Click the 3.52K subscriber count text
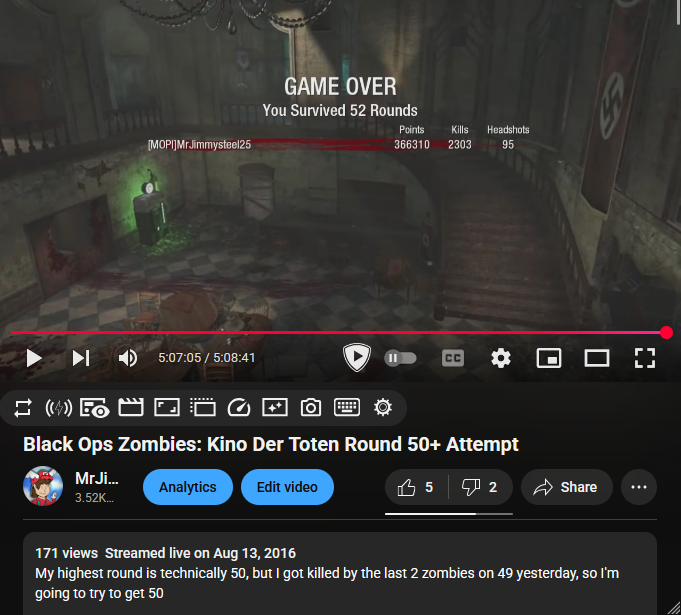Image resolution: width=681 pixels, height=615 pixels. (x=94, y=498)
